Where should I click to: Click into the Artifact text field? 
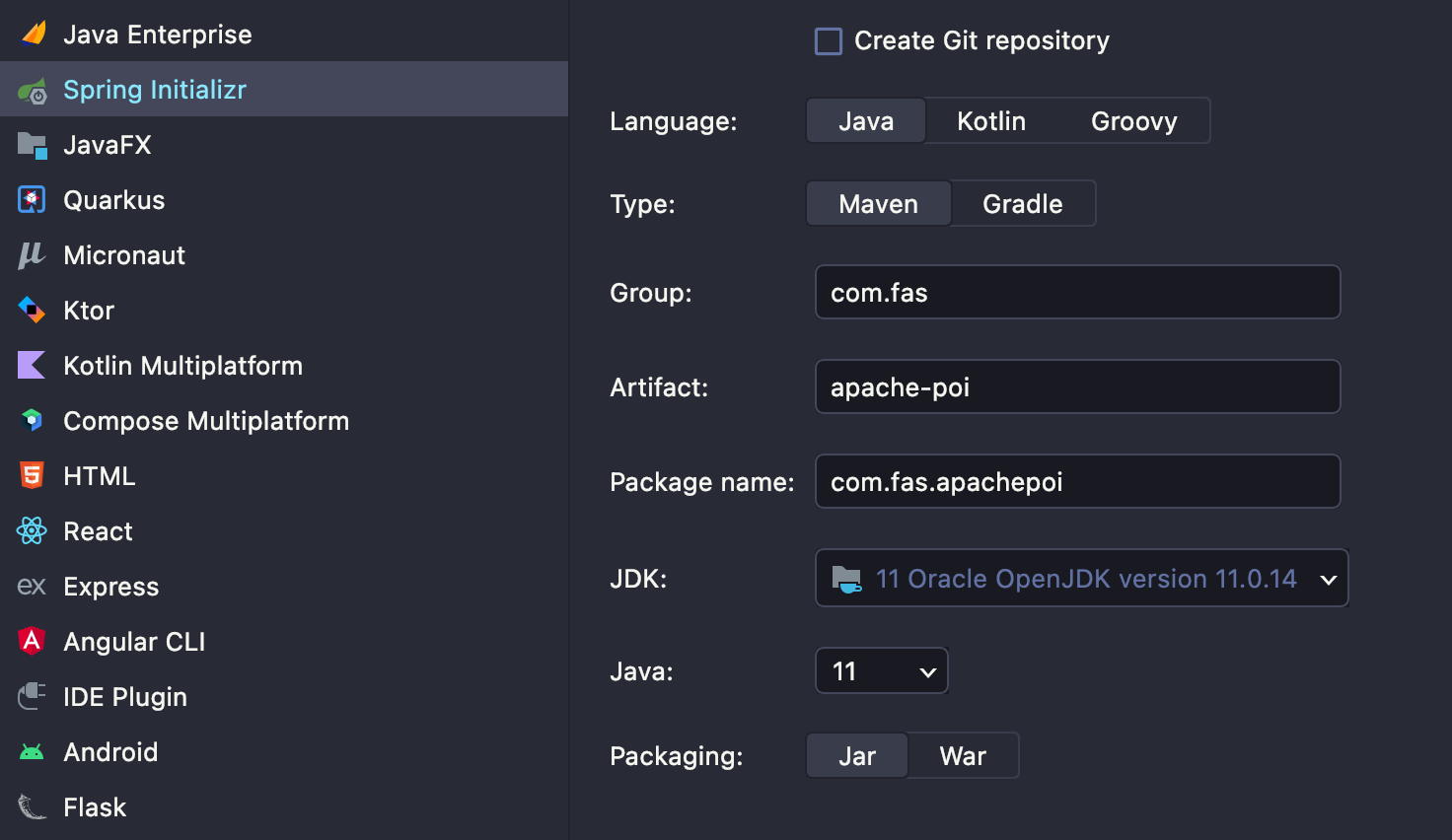point(1077,387)
